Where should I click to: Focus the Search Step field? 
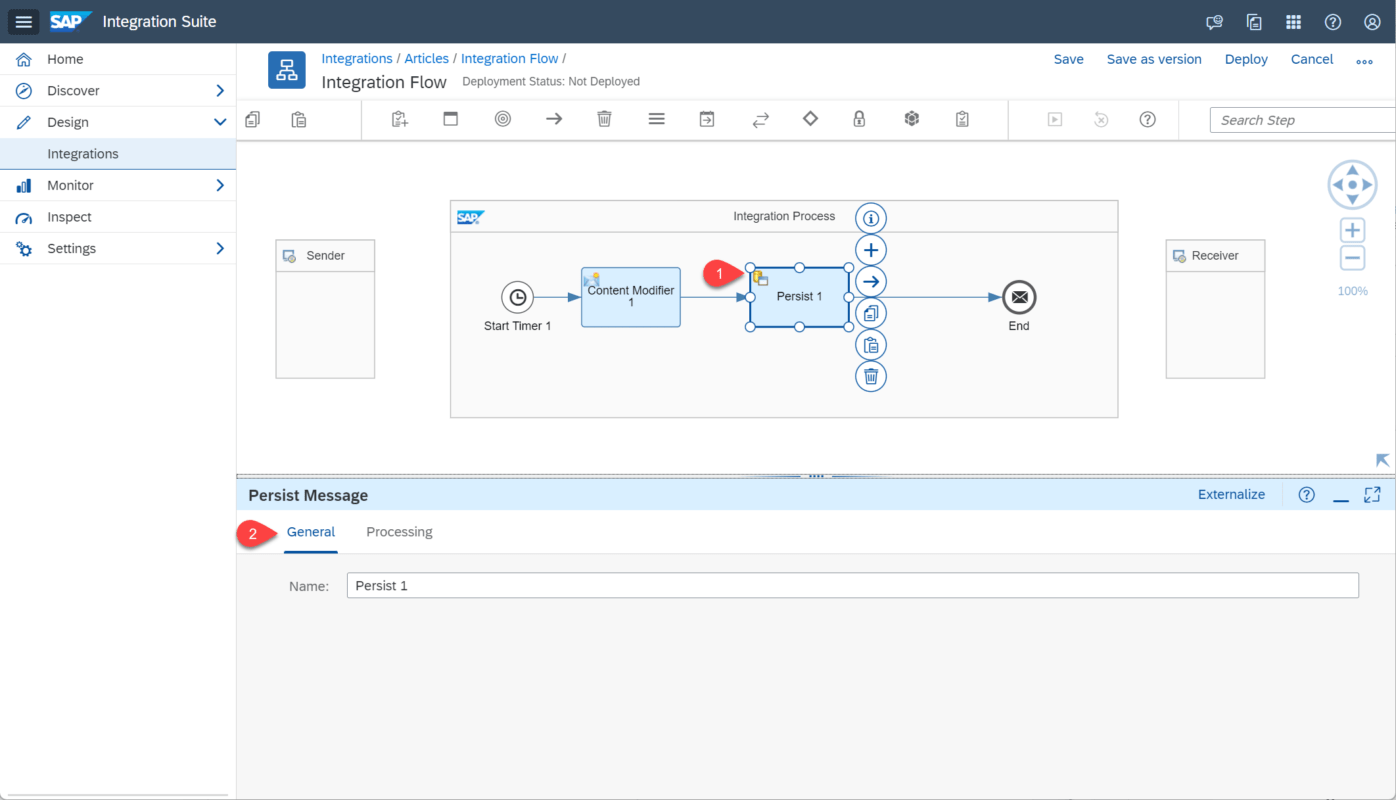(x=1302, y=120)
